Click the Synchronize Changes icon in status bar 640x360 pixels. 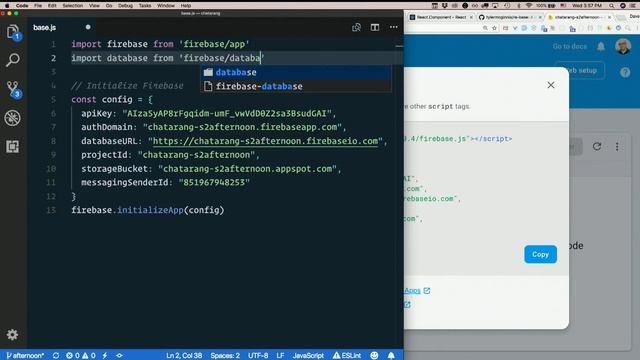tap(56, 356)
